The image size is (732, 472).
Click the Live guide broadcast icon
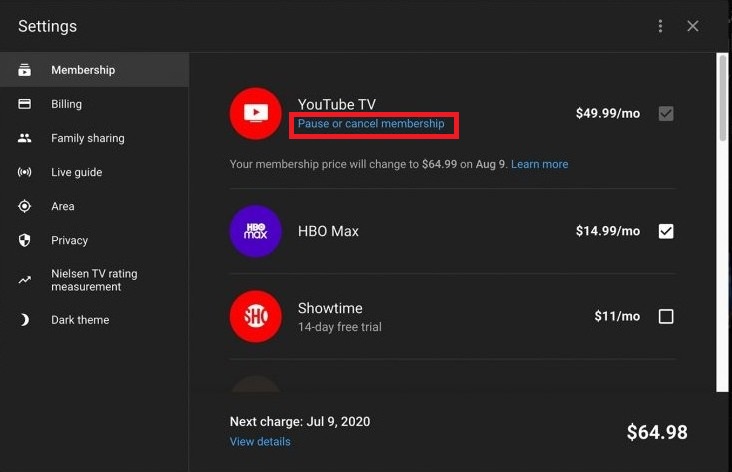(x=25, y=172)
